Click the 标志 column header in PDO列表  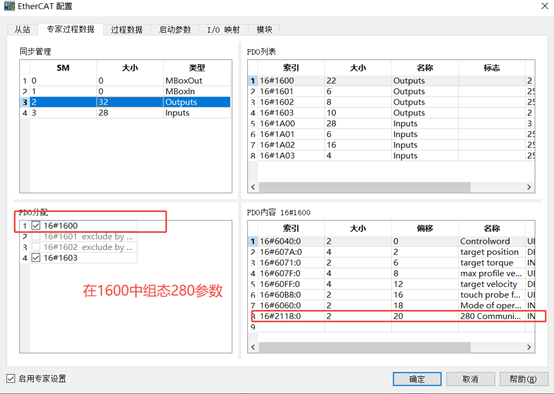492,68
